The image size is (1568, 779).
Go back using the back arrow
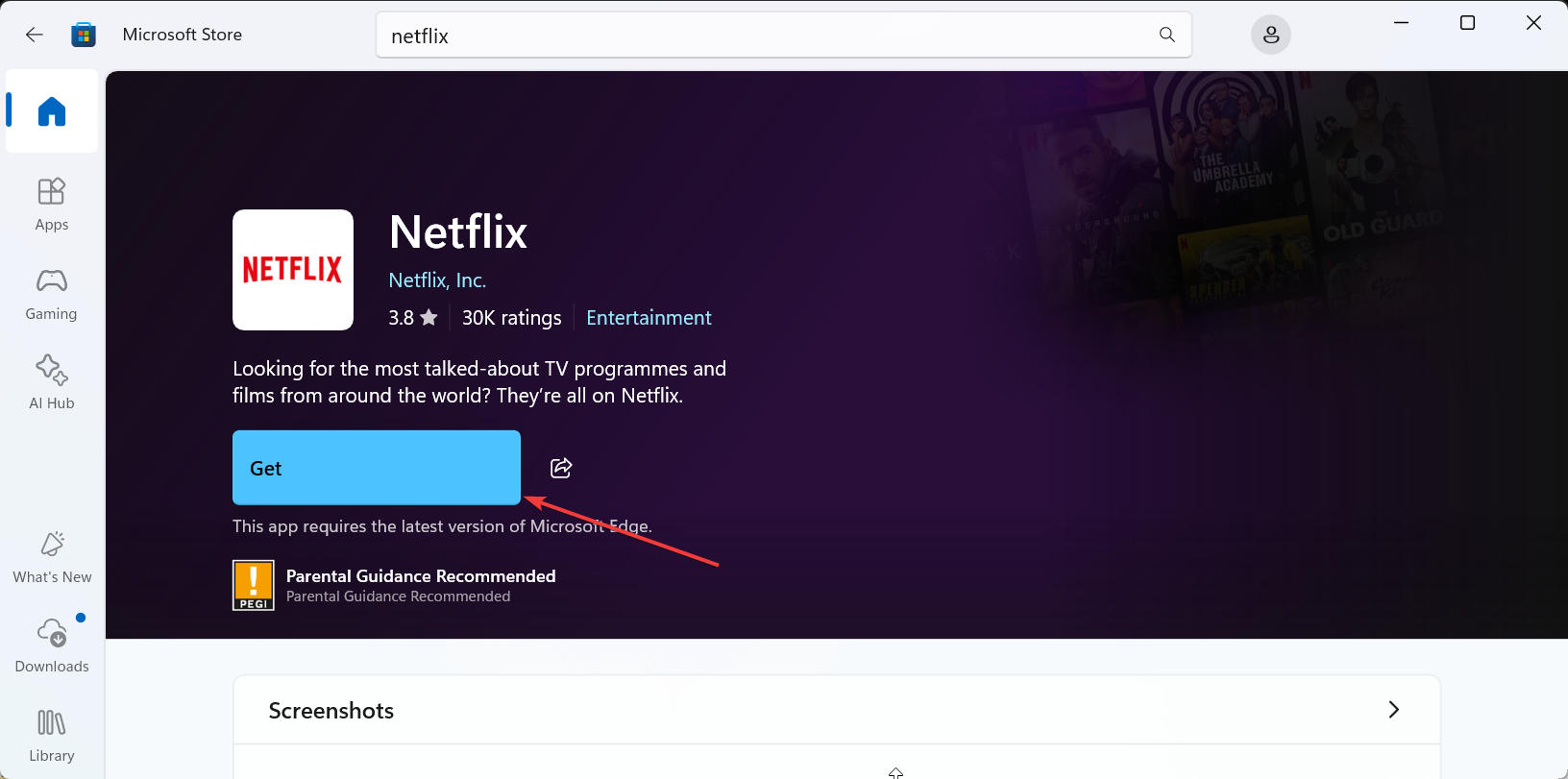click(35, 35)
